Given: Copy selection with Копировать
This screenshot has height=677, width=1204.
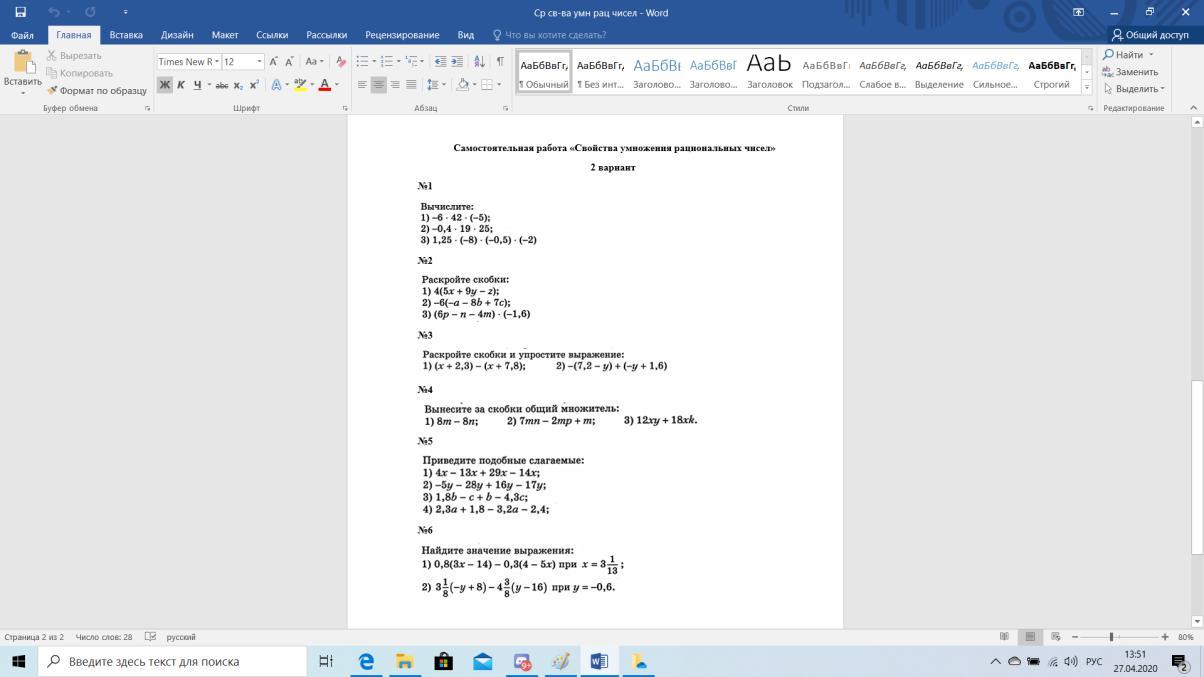Looking at the screenshot, I should click(79, 73).
